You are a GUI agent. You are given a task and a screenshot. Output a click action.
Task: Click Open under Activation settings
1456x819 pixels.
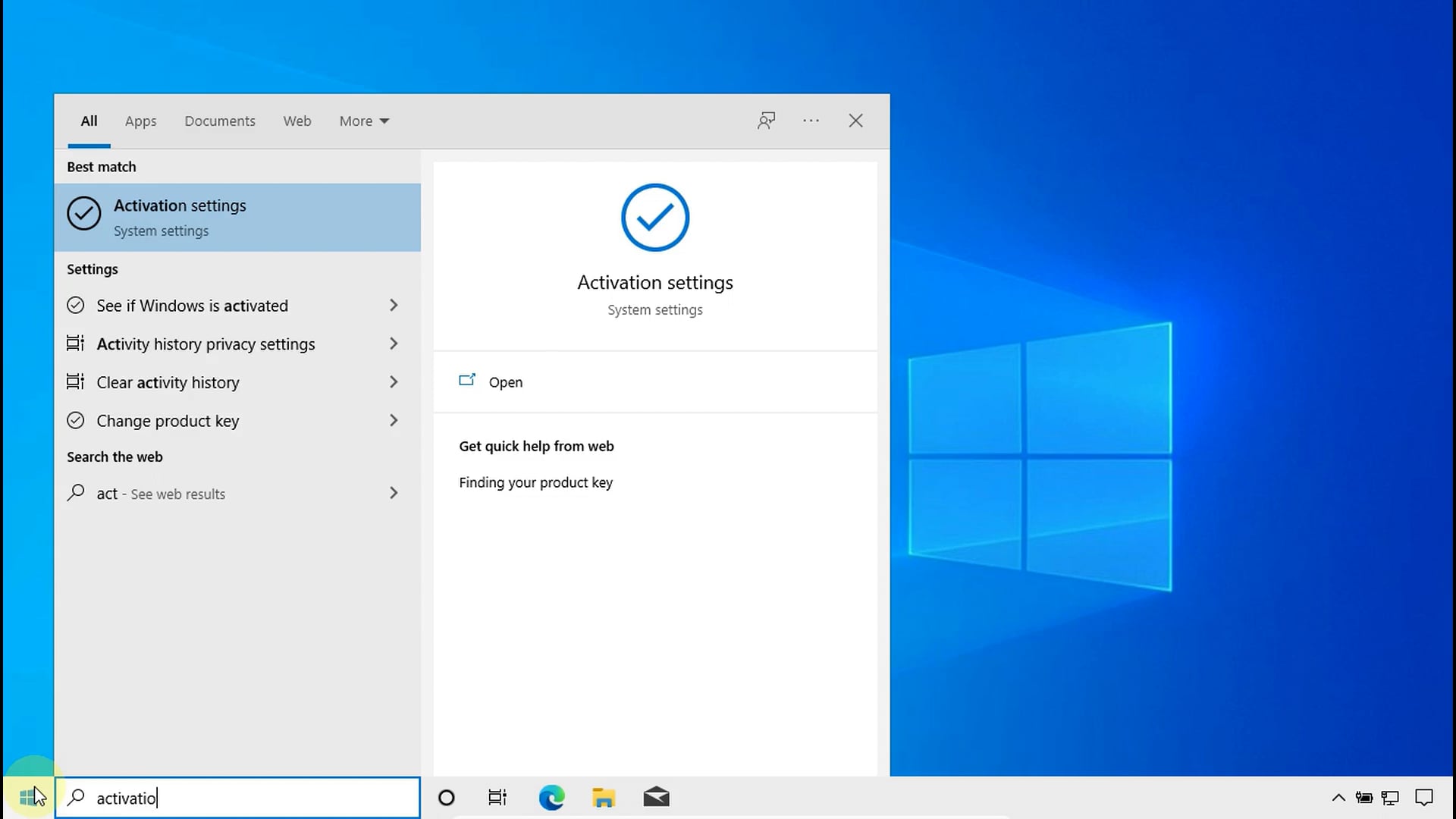click(505, 381)
